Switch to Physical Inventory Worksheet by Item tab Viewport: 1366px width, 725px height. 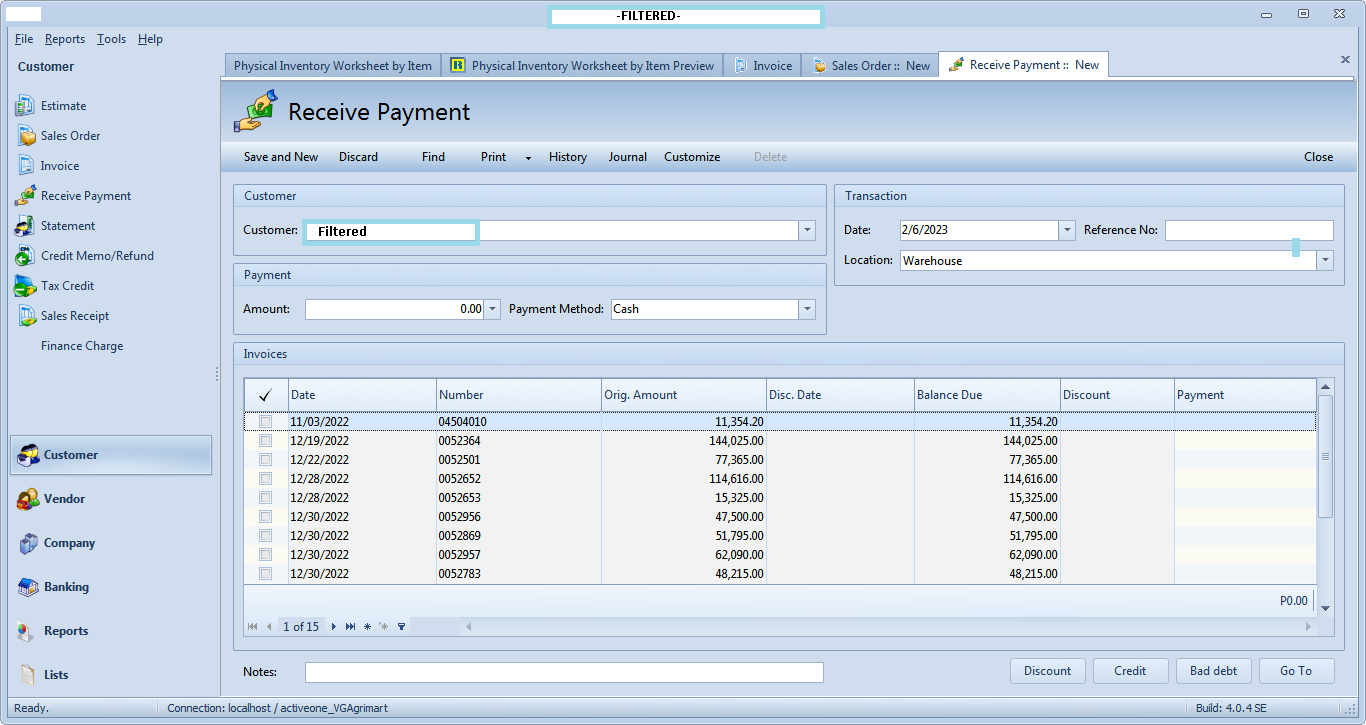pyautogui.click(x=332, y=66)
